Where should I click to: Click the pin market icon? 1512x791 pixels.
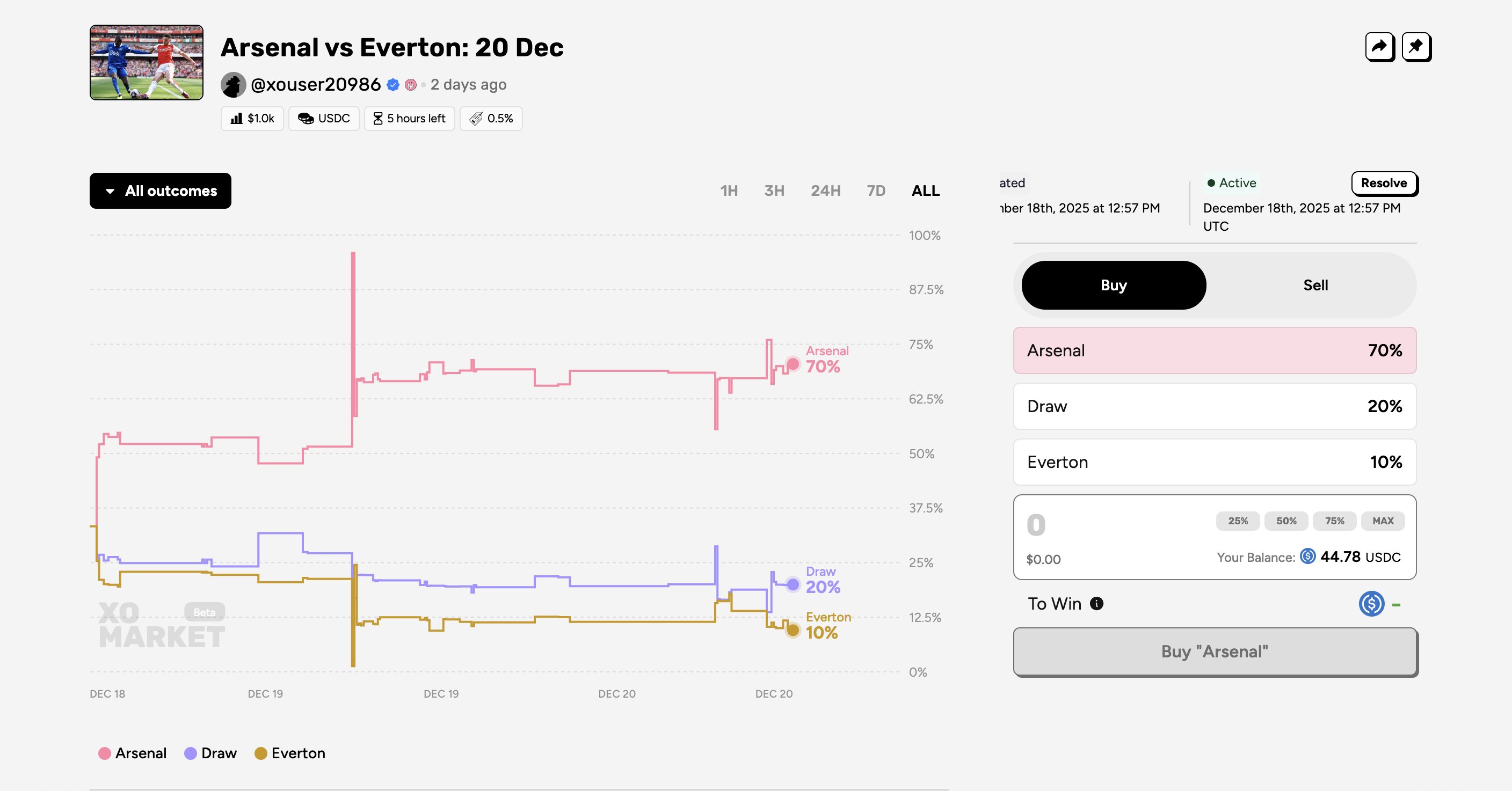click(x=1416, y=47)
